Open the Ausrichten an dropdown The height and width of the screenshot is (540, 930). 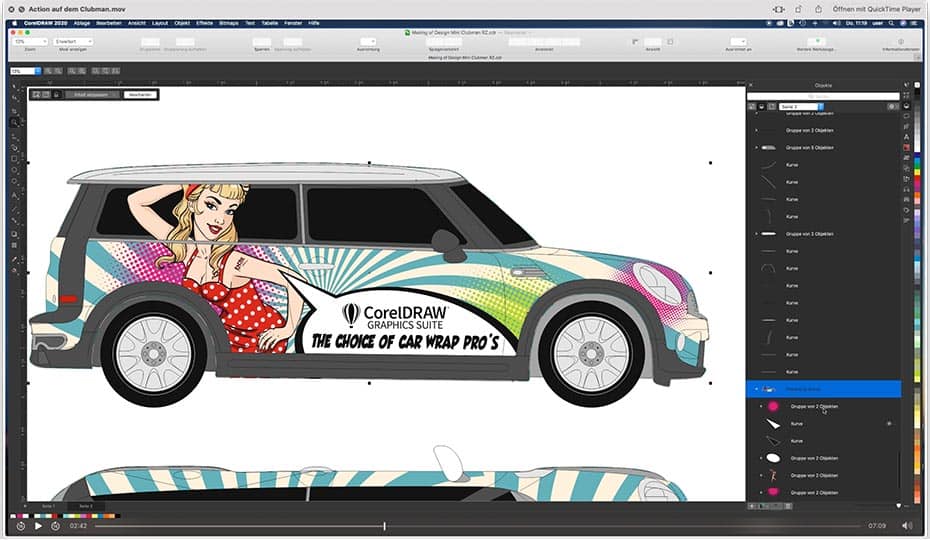pos(738,42)
